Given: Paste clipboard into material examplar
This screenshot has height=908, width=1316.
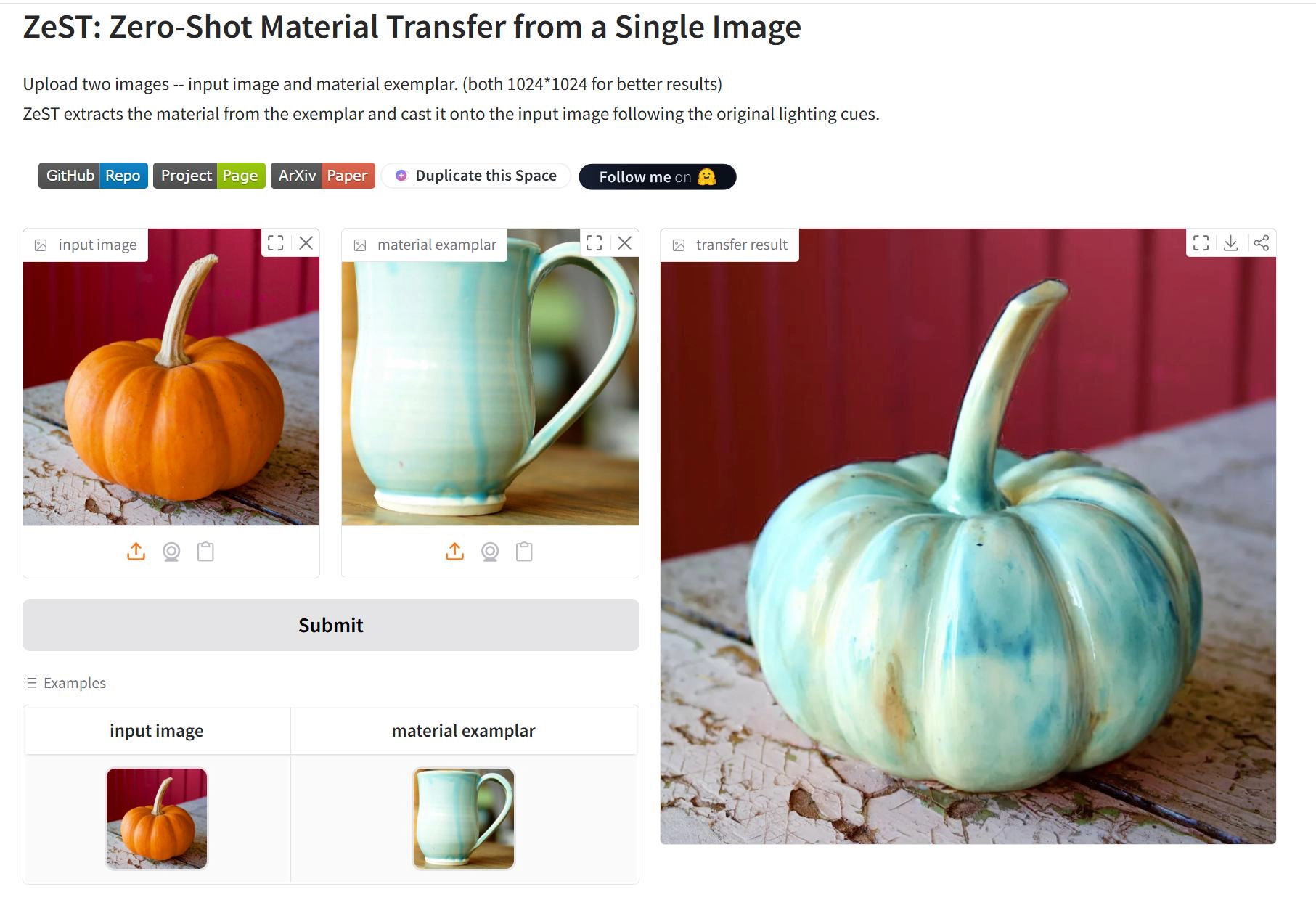Looking at the screenshot, I should pos(524,552).
